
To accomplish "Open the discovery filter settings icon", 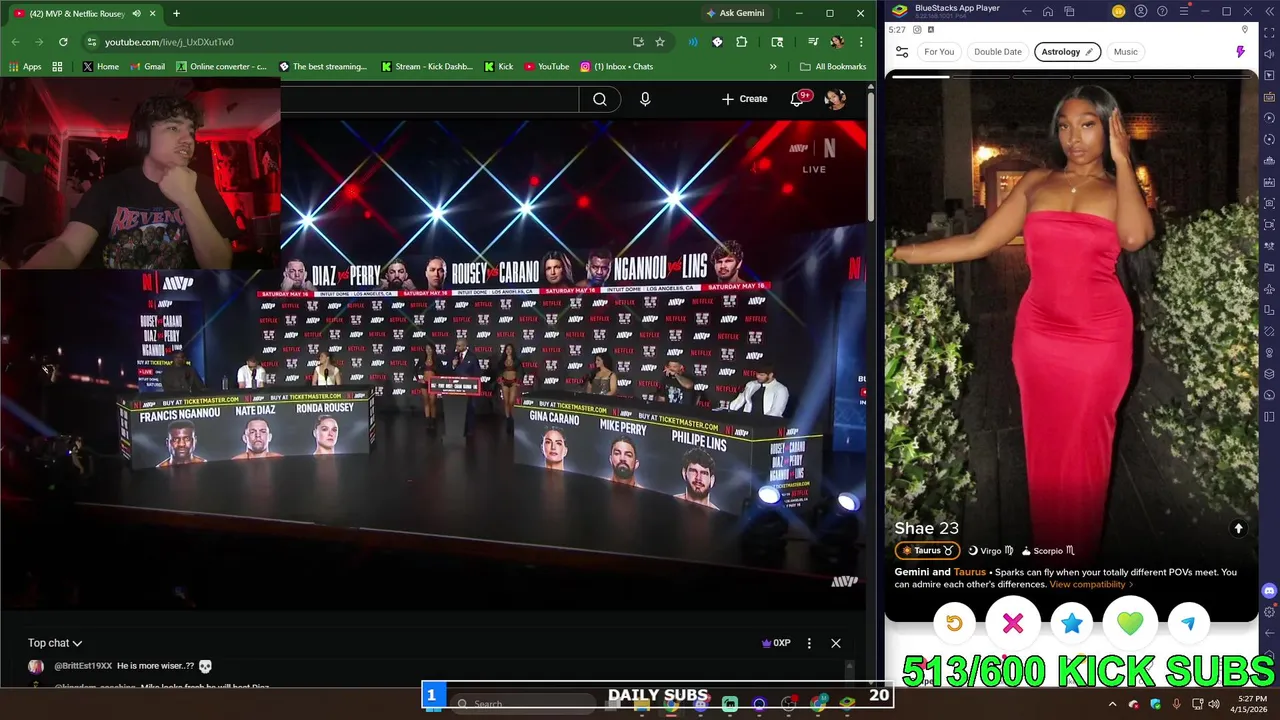I will tap(902, 52).
